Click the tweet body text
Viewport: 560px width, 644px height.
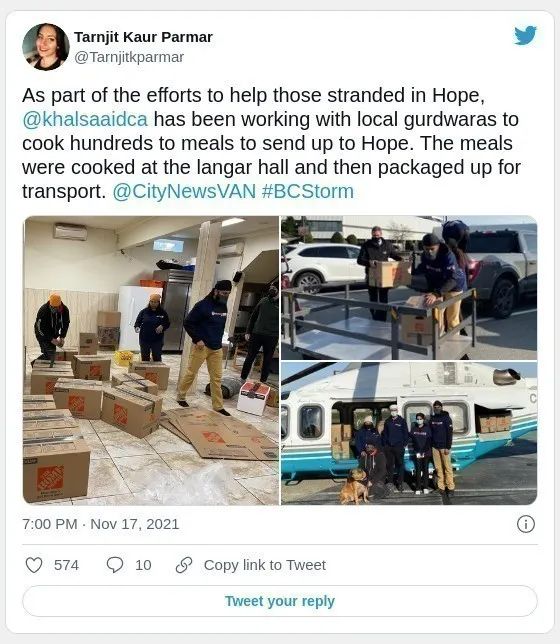[271, 143]
